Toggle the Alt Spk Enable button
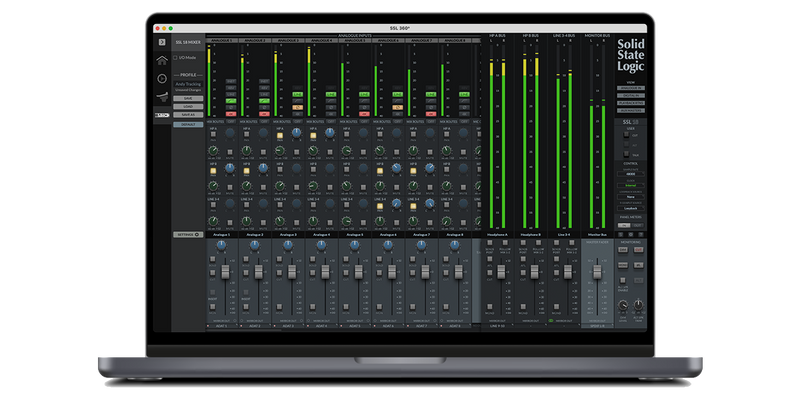The height and width of the screenshot is (400, 800). click(622, 280)
